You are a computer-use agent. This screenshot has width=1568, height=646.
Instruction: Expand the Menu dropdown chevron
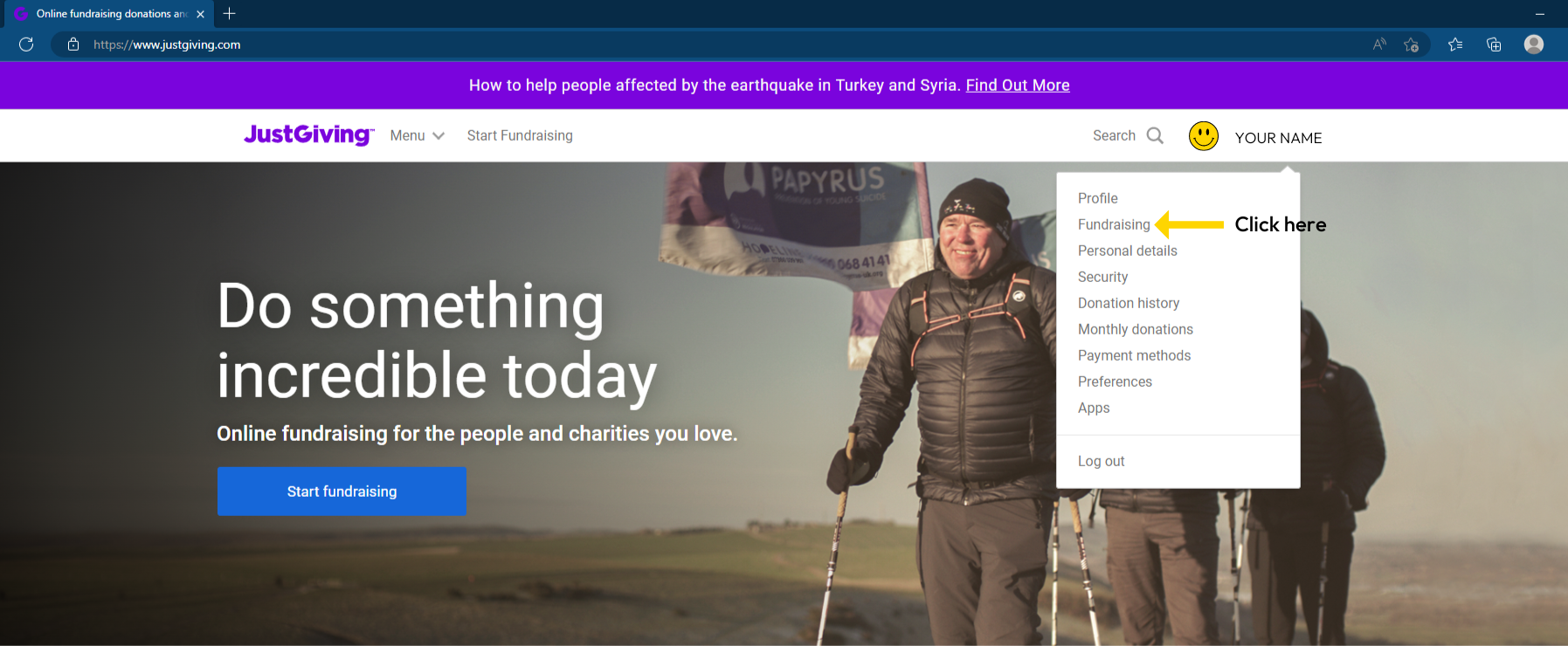(439, 135)
